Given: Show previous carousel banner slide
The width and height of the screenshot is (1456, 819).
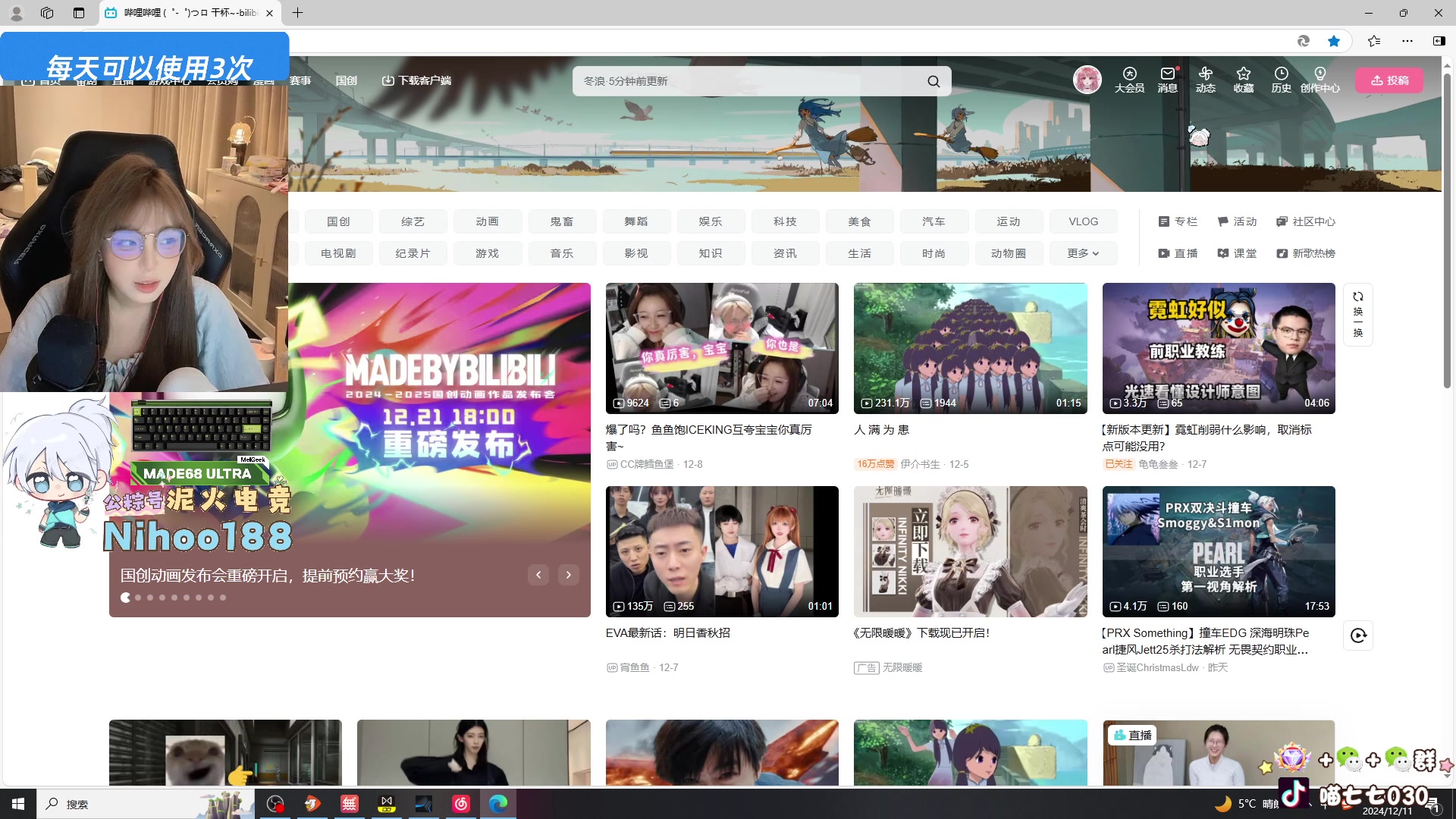Looking at the screenshot, I should [538, 575].
